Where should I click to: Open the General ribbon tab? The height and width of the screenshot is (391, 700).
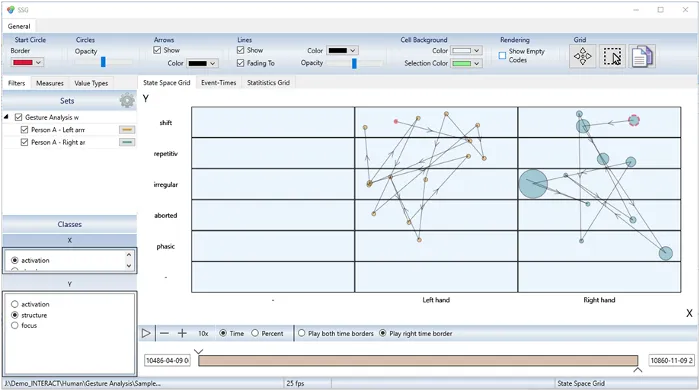(19, 26)
